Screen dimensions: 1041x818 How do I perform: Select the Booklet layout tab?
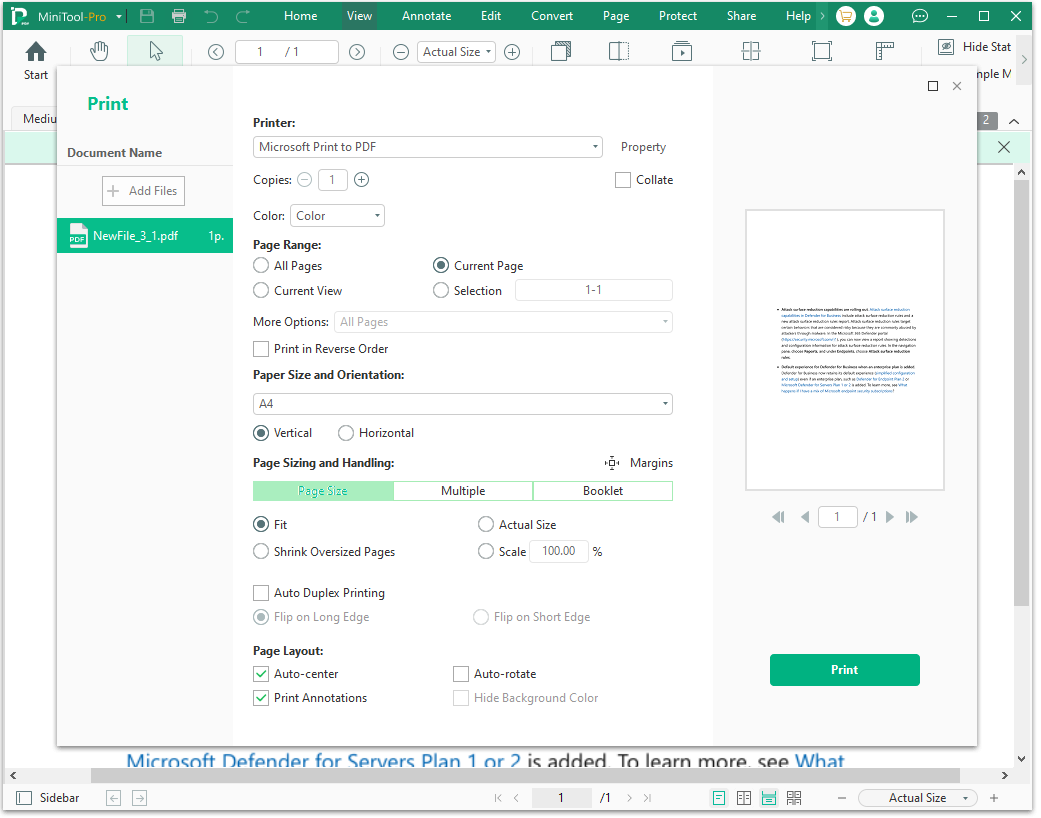[602, 491]
